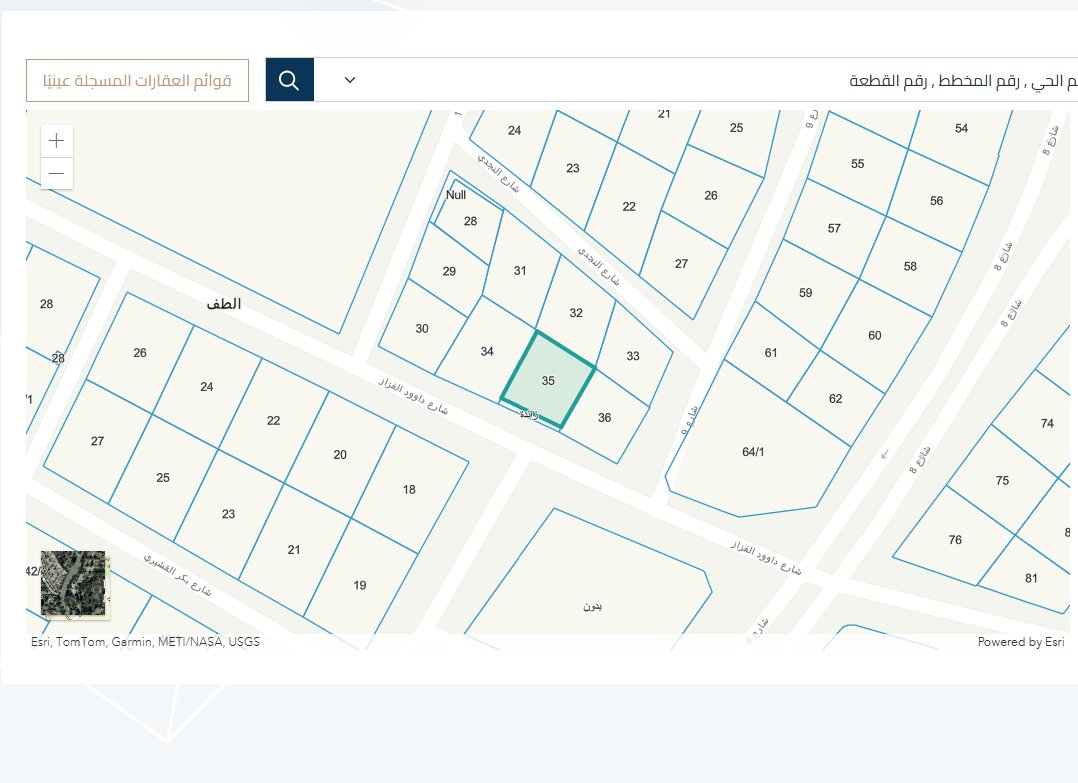
Task: Zoom in on the map
Action: [x=56, y=141]
